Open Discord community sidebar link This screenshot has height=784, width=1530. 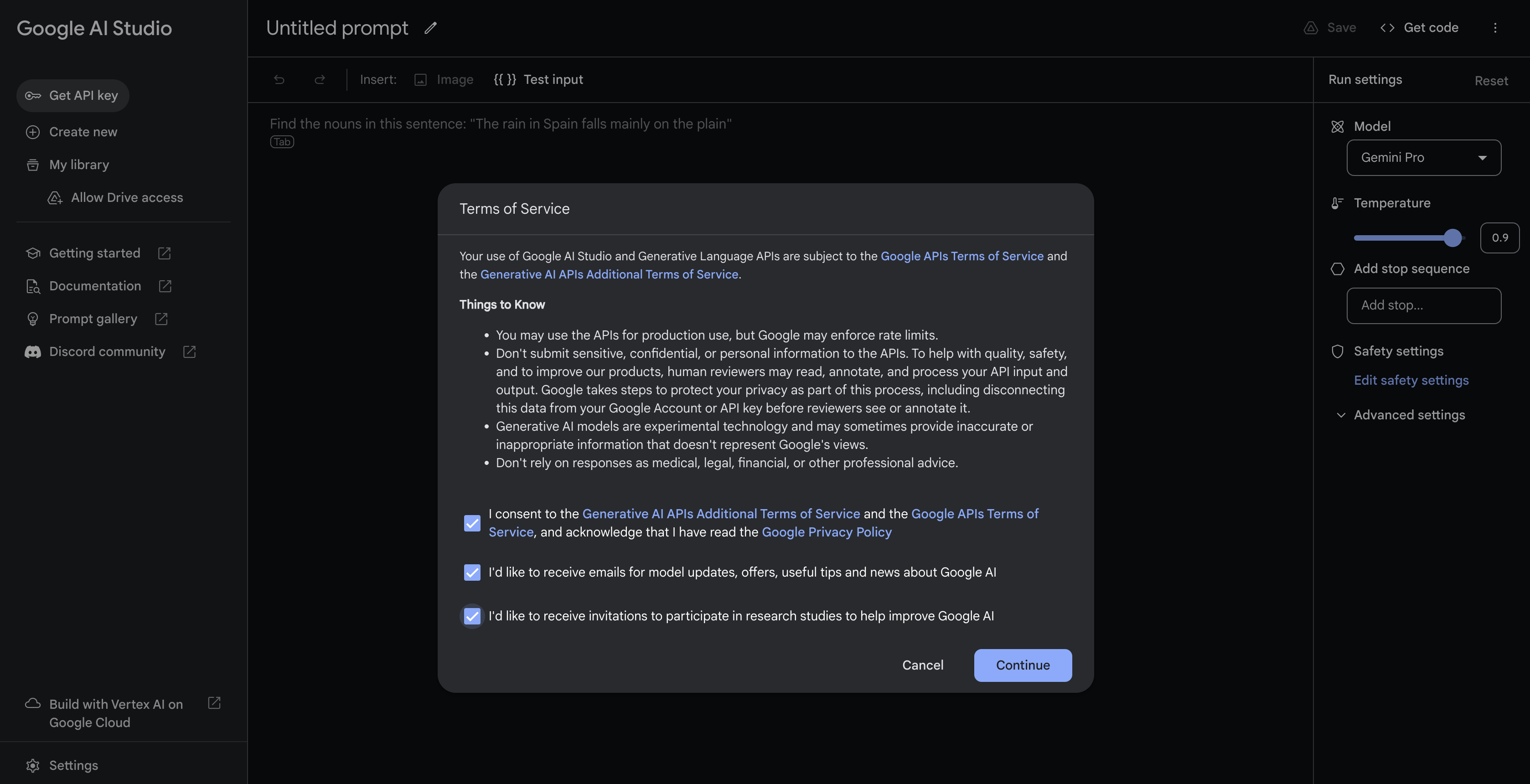(107, 351)
